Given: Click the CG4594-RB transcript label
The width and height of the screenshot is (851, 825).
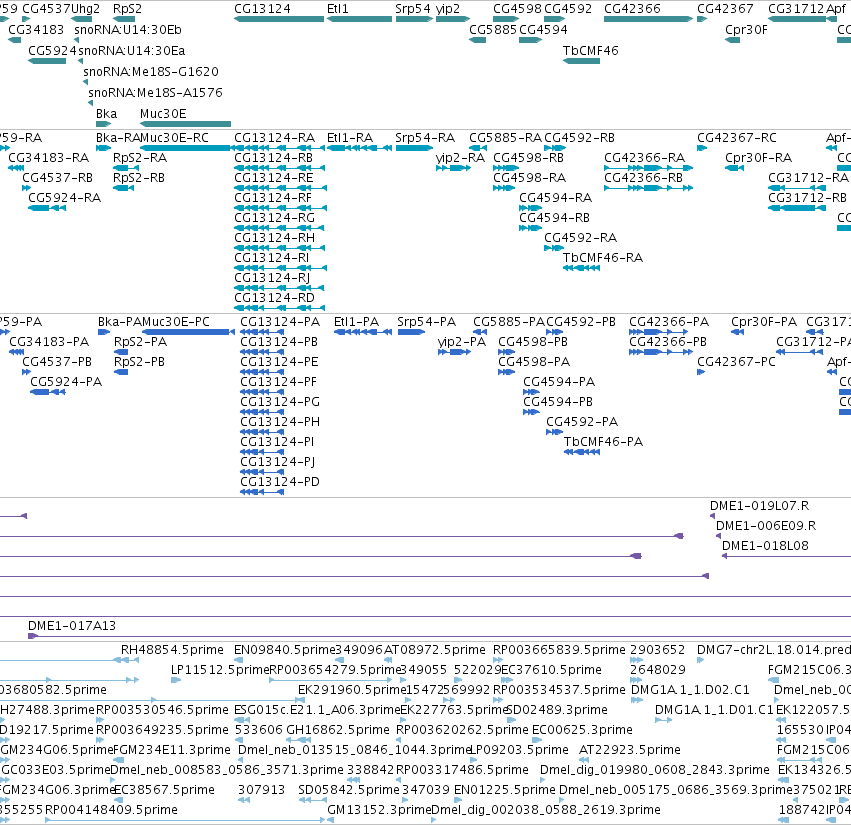Looking at the screenshot, I should click(x=554, y=218).
